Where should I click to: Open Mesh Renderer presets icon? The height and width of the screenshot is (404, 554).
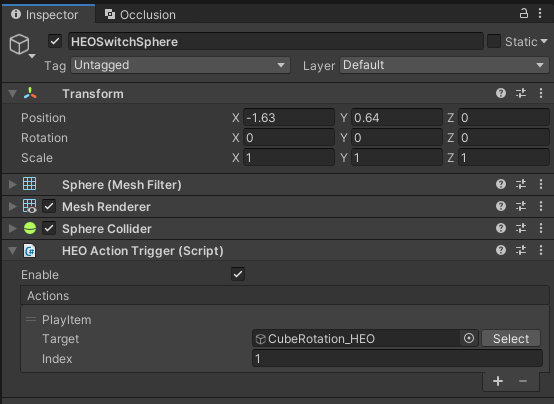(x=521, y=206)
